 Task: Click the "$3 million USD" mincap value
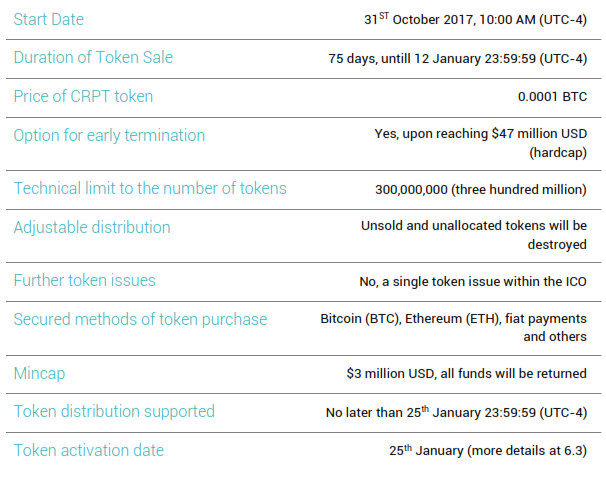point(390,374)
